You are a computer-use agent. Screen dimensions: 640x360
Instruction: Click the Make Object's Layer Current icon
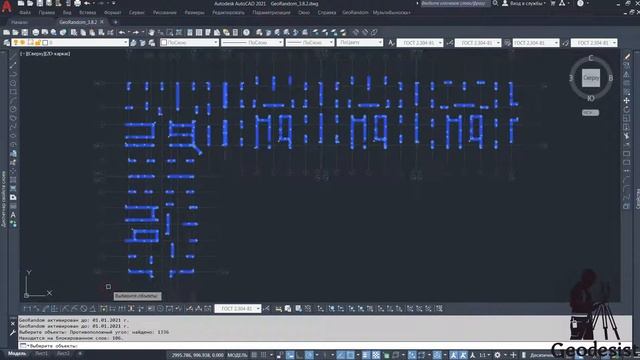133,42
